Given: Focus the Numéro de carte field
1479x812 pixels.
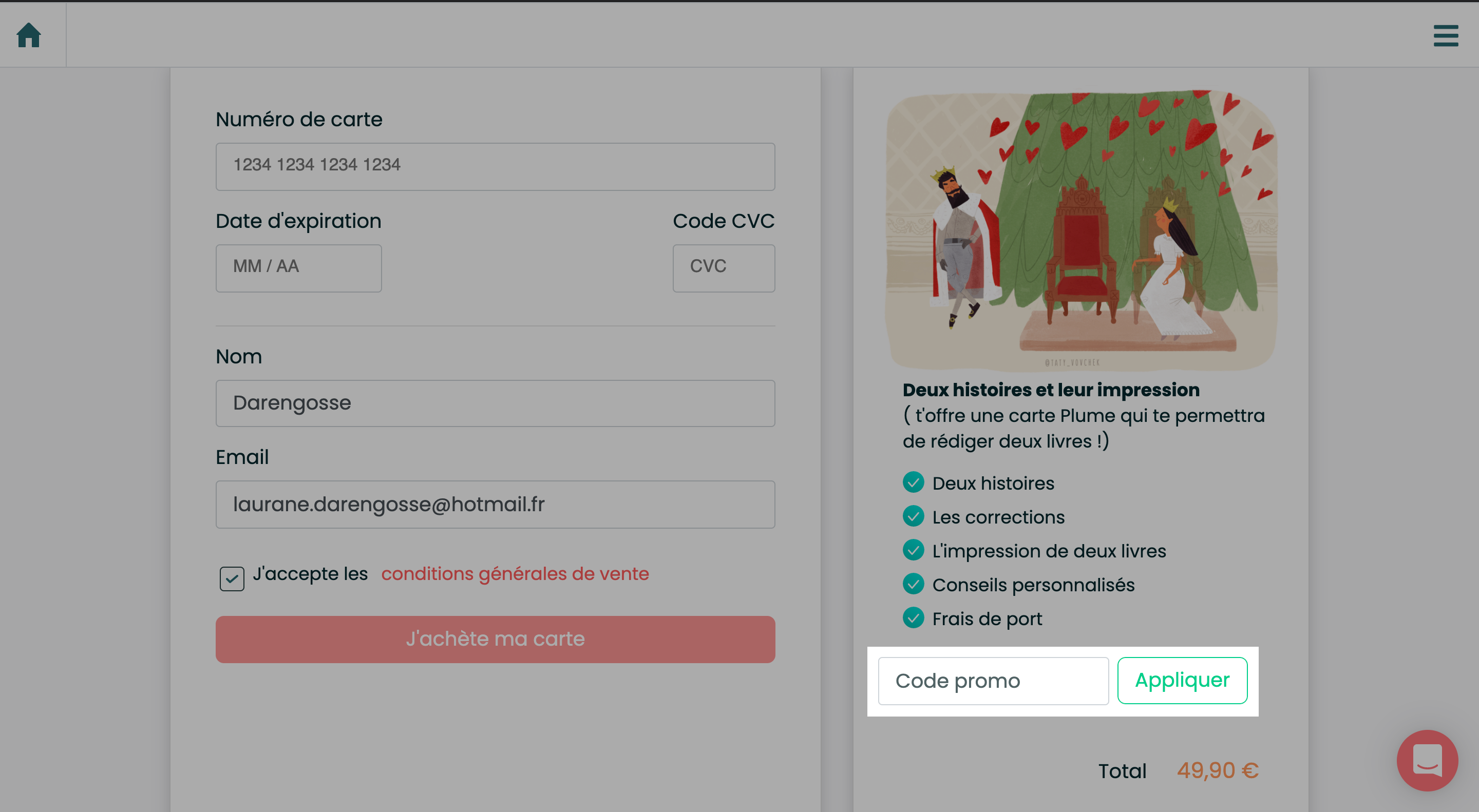Looking at the screenshot, I should point(495,166).
